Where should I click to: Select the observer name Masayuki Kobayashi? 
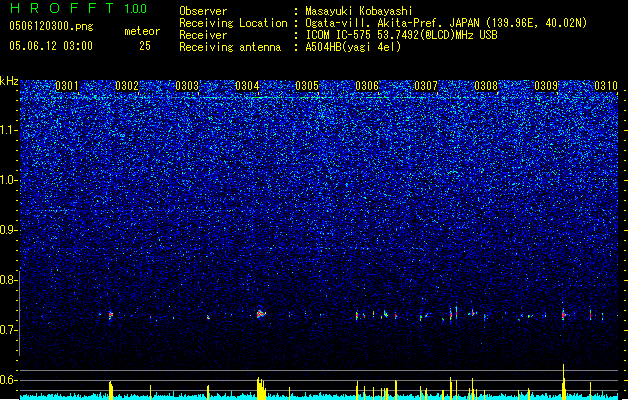click(x=359, y=11)
